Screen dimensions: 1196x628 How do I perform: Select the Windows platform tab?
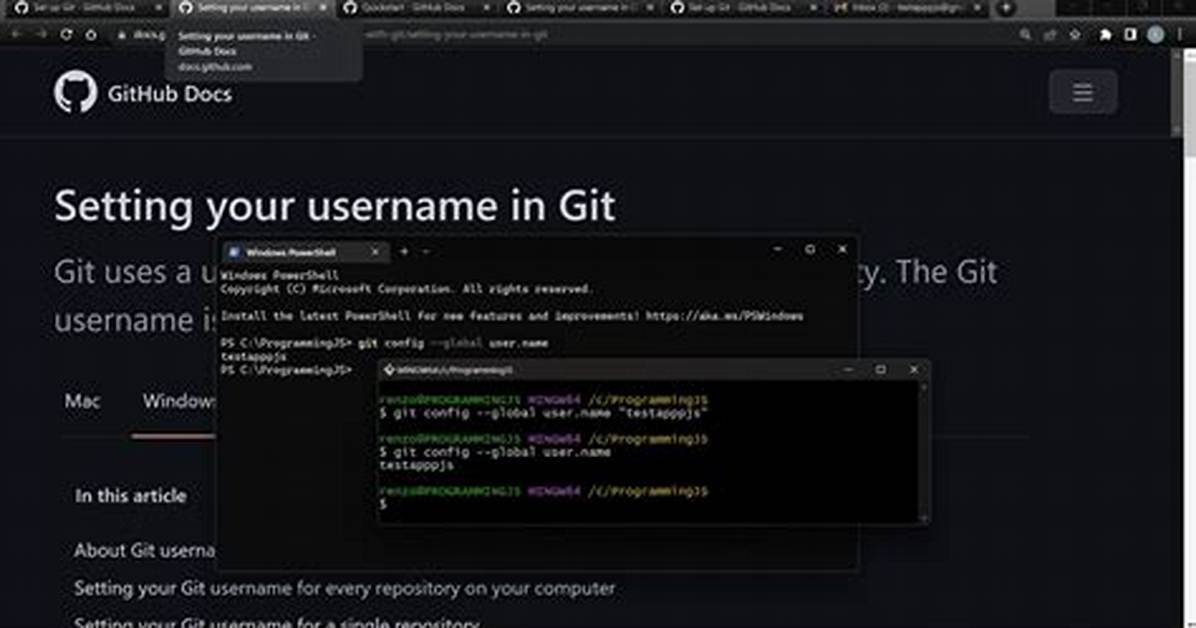point(179,401)
